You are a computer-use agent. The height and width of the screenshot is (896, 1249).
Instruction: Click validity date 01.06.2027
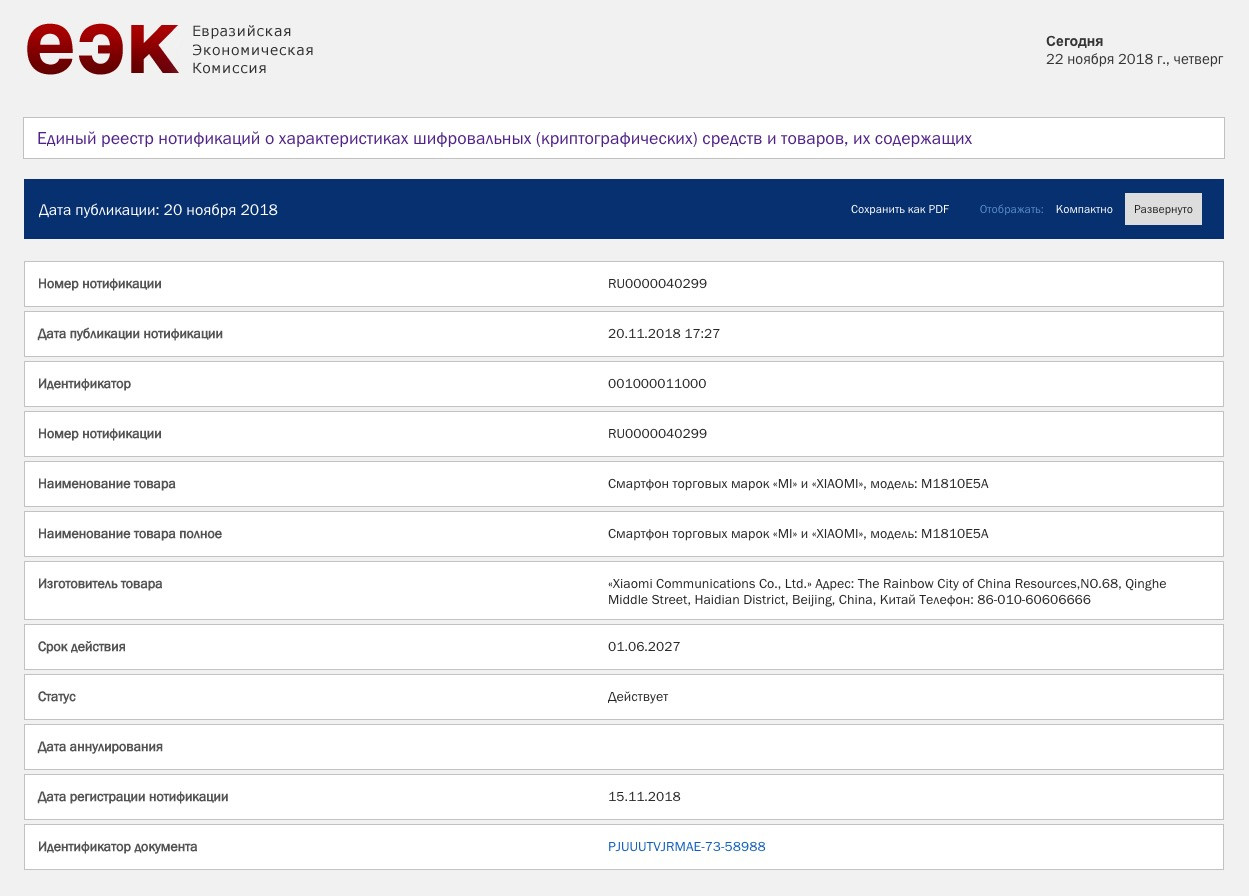pos(644,647)
